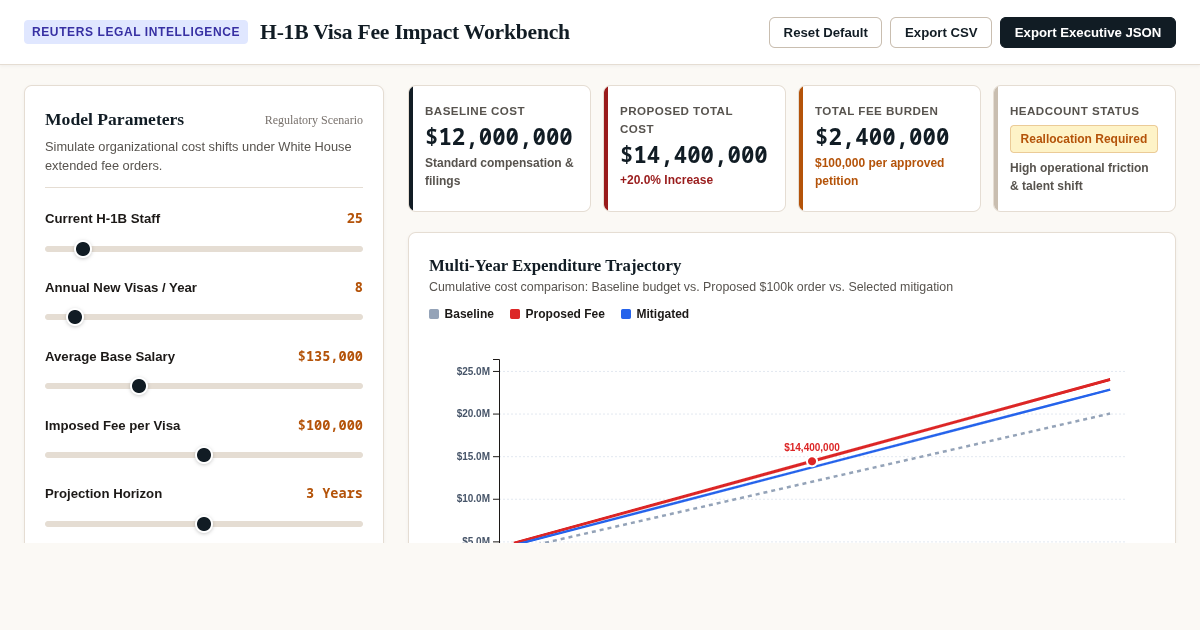Image resolution: width=1200 pixels, height=630 pixels.
Task: Click the '$100,000 per approved petition' text
Action: point(880,172)
